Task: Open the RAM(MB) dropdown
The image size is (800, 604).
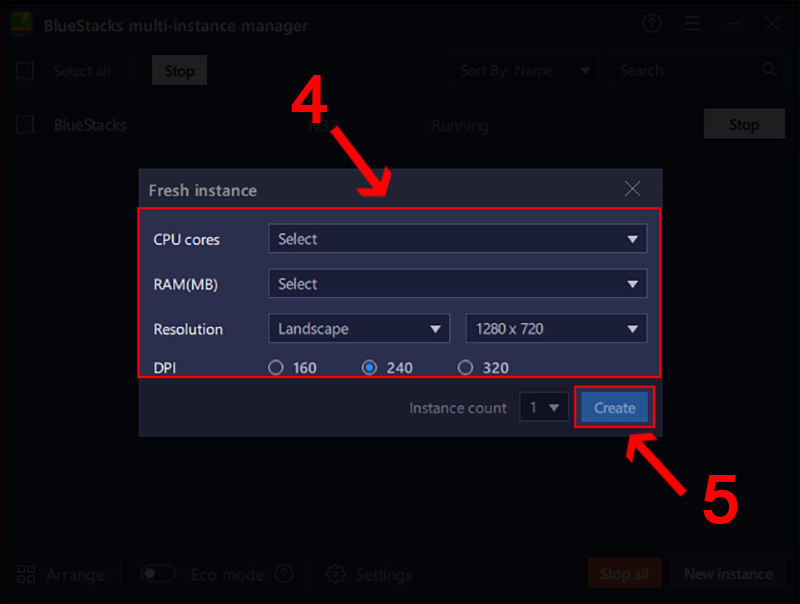Action: (x=457, y=284)
